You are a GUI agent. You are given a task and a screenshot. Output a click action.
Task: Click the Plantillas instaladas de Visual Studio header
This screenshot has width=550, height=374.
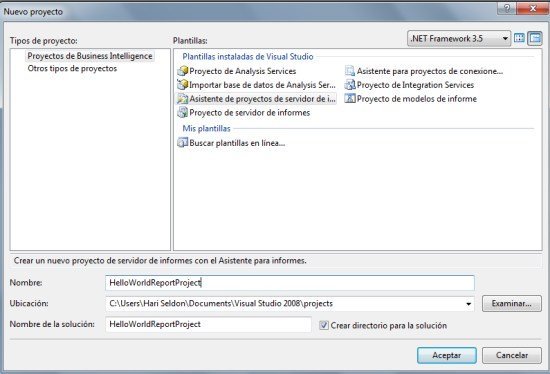pos(248,56)
